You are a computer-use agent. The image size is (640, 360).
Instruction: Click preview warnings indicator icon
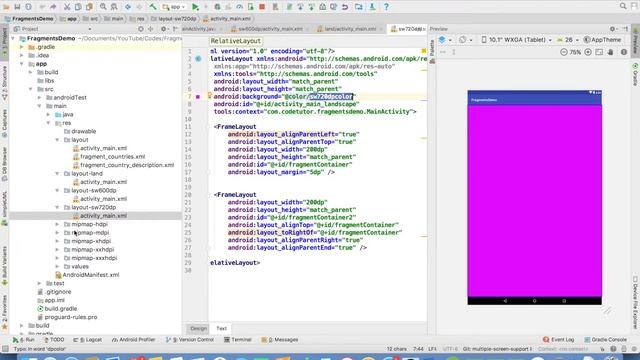coord(624,52)
